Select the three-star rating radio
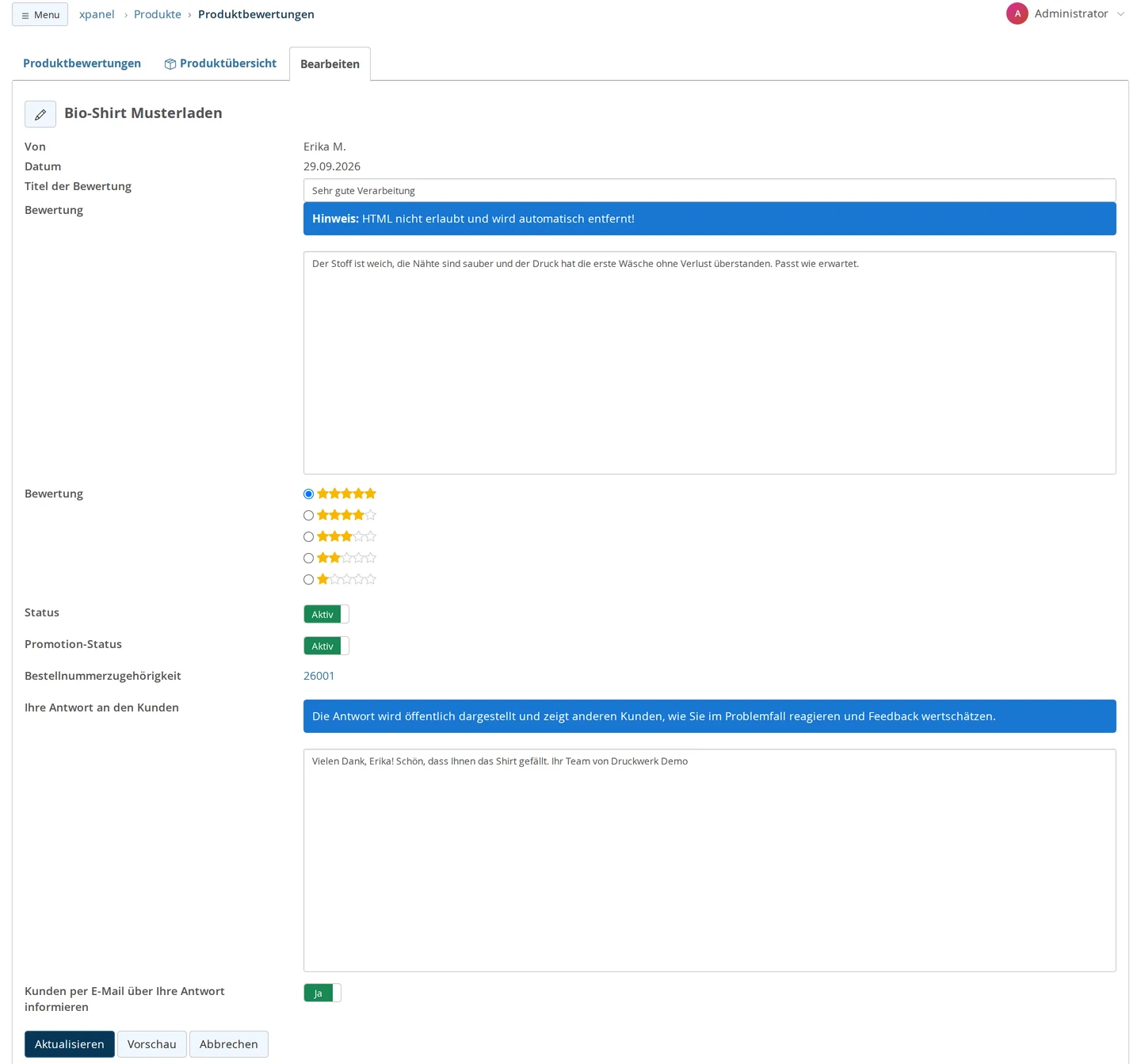The height and width of the screenshot is (1064, 1141). (x=309, y=537)
